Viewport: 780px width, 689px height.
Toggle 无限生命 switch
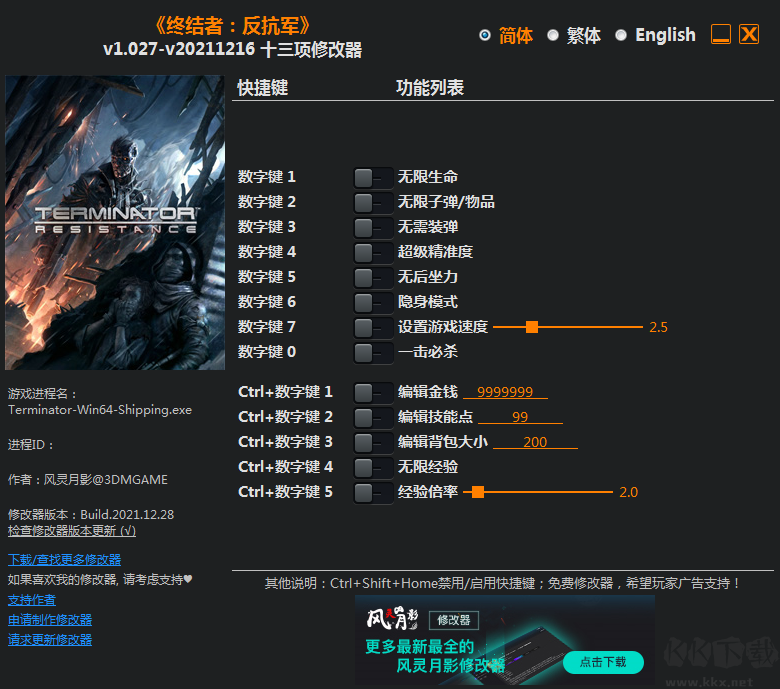click(373, 178)
